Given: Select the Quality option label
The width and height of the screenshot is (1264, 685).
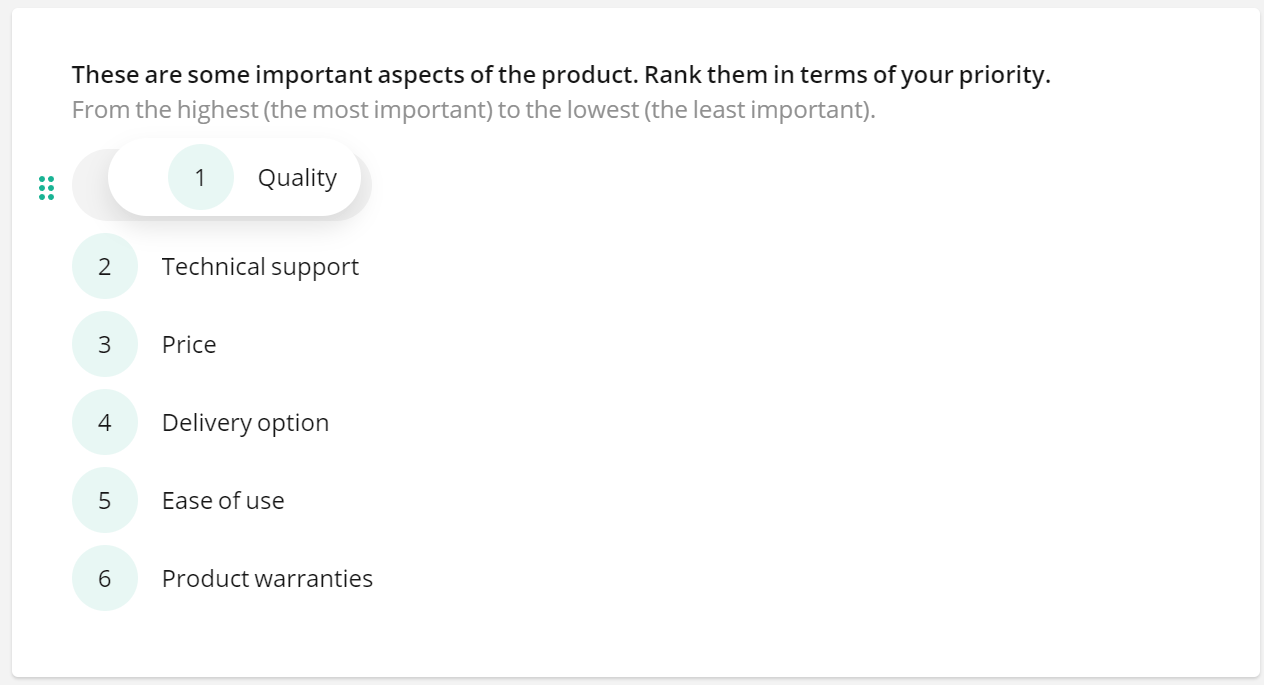Looking at the screenshot, I should pos(297,177).
